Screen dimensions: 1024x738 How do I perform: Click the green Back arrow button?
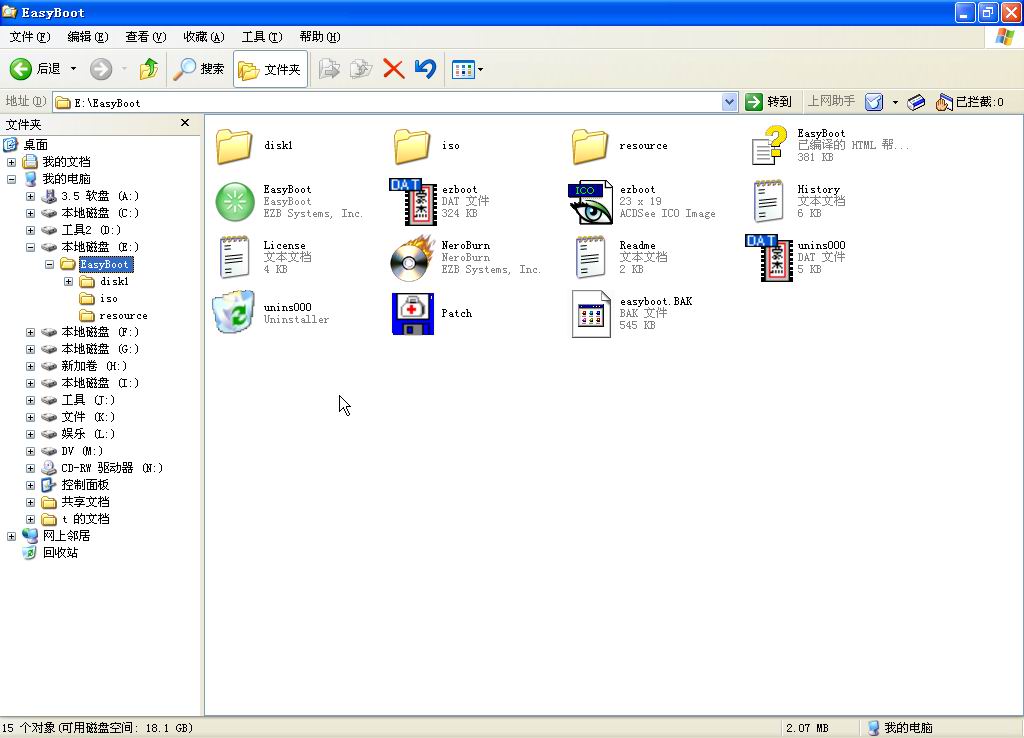pos(21,69)
